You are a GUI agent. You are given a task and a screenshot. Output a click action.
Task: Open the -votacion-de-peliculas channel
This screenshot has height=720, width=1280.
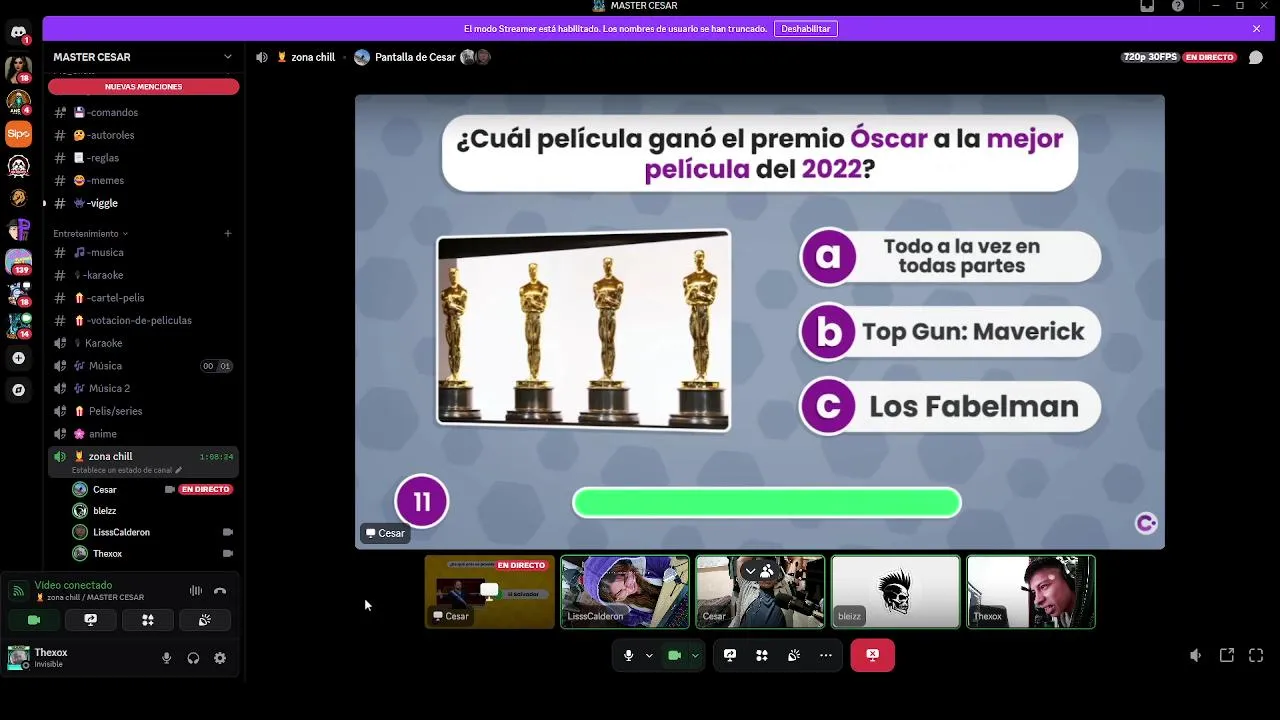click(x=143, y=320)
